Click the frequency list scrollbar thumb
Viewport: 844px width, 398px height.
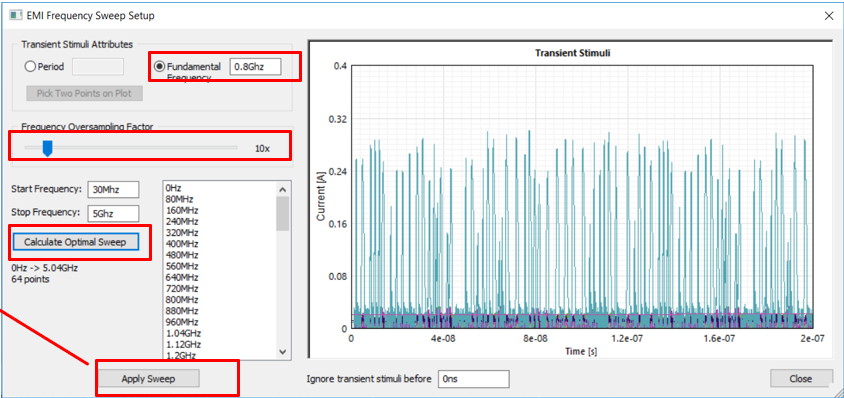tap(283, 214)
